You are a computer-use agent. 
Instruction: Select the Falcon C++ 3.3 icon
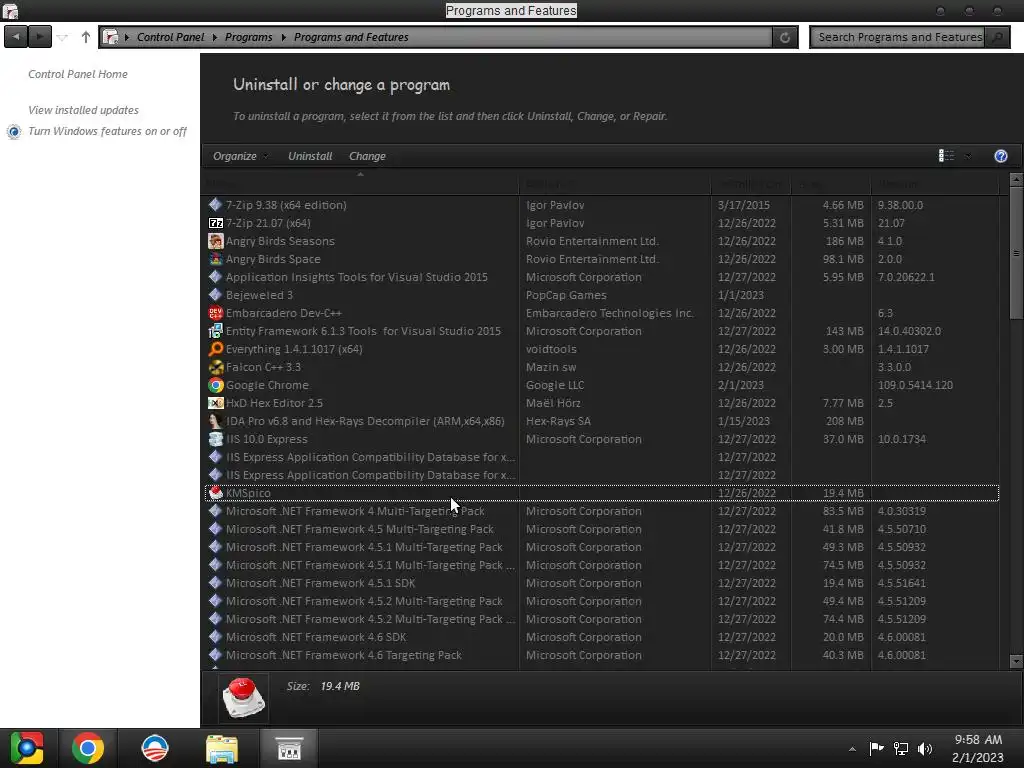click(216, 367)
